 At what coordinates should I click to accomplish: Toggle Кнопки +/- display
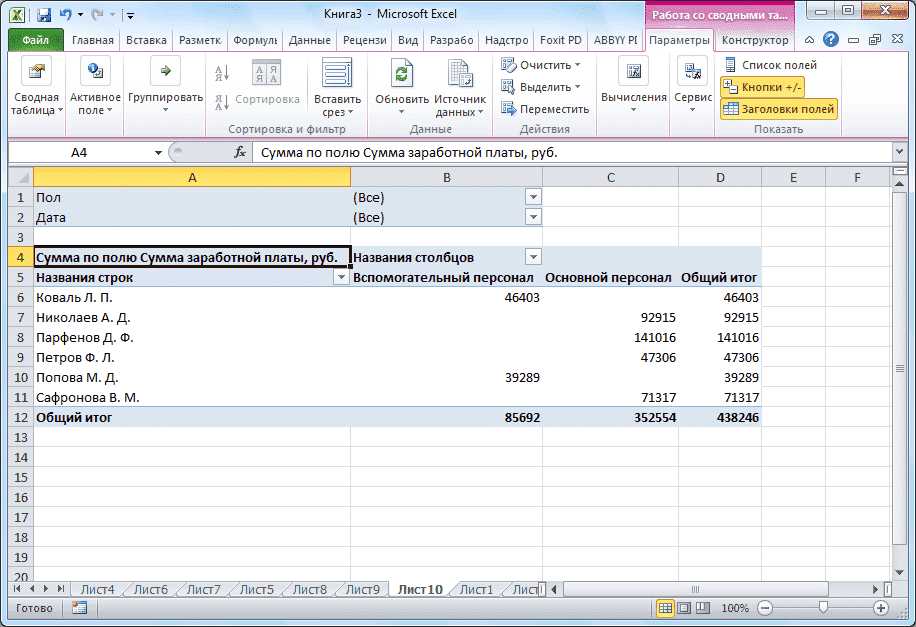coord(761,87)
